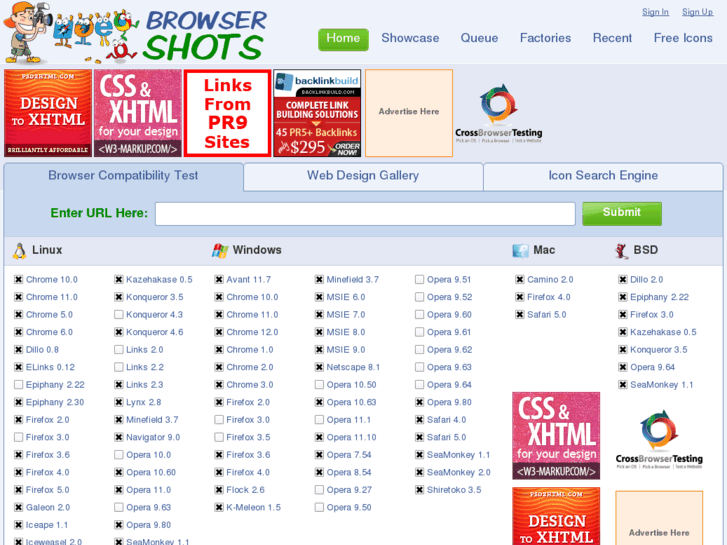The height and width of the screenshot is (545, 727).
Task: Click the Mac Finder icon
Action: pyautogui.click(x=520, y=250)
